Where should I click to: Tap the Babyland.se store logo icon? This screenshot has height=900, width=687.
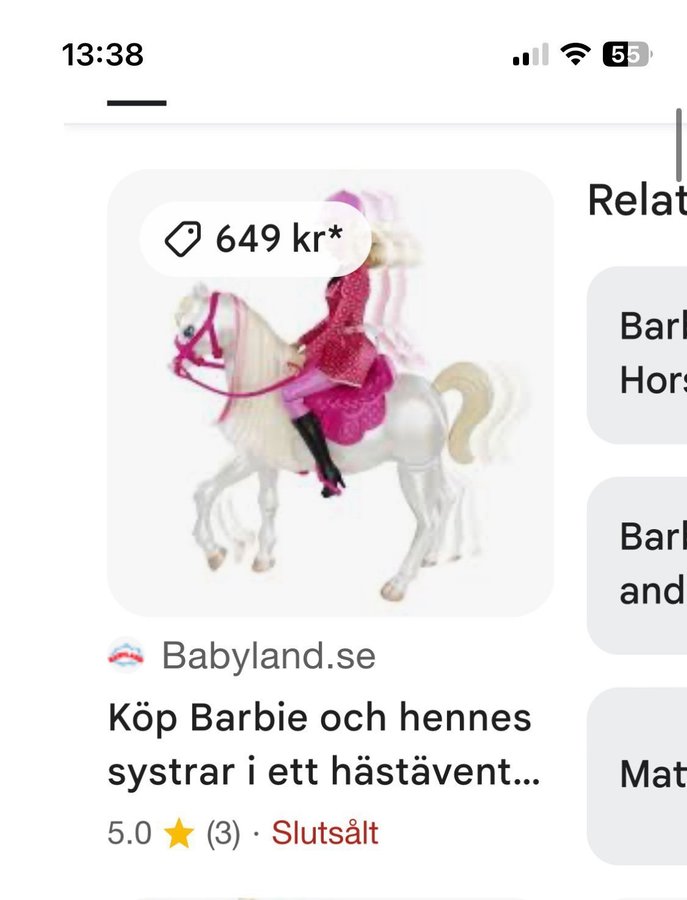(x=126, y=655)
